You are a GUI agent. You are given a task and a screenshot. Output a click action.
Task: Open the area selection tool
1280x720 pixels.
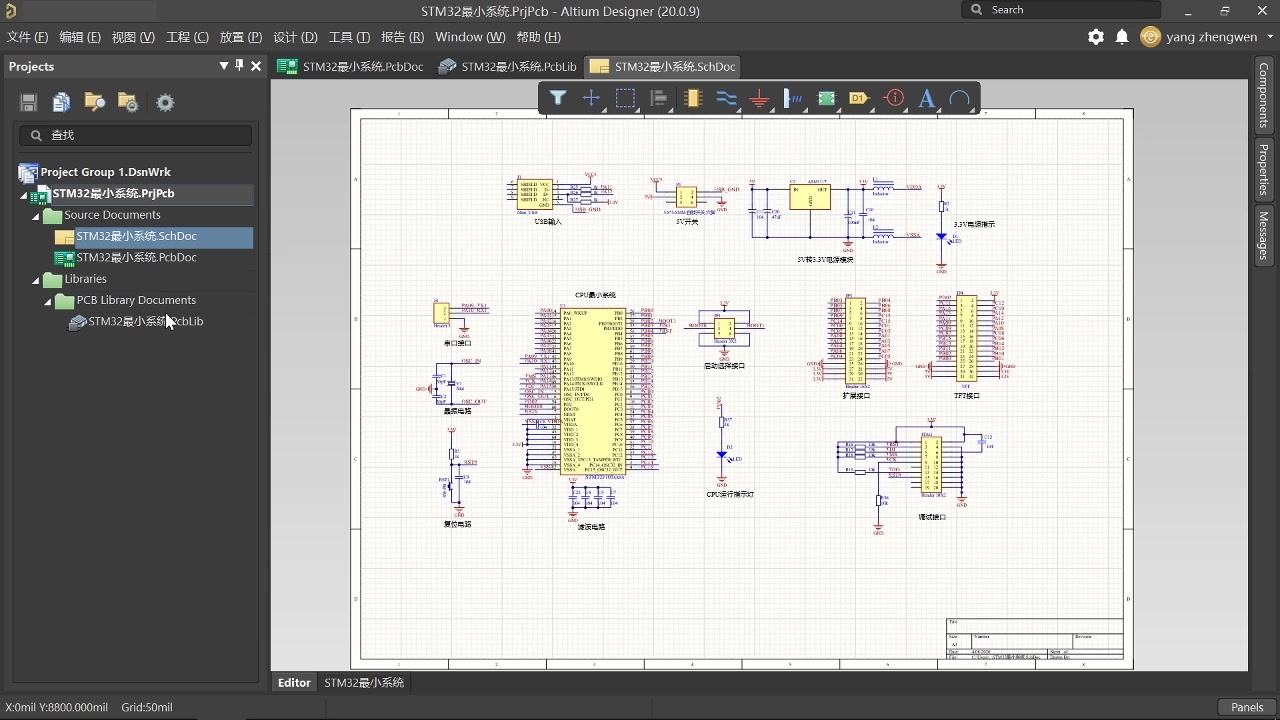(x=626, y=98)
